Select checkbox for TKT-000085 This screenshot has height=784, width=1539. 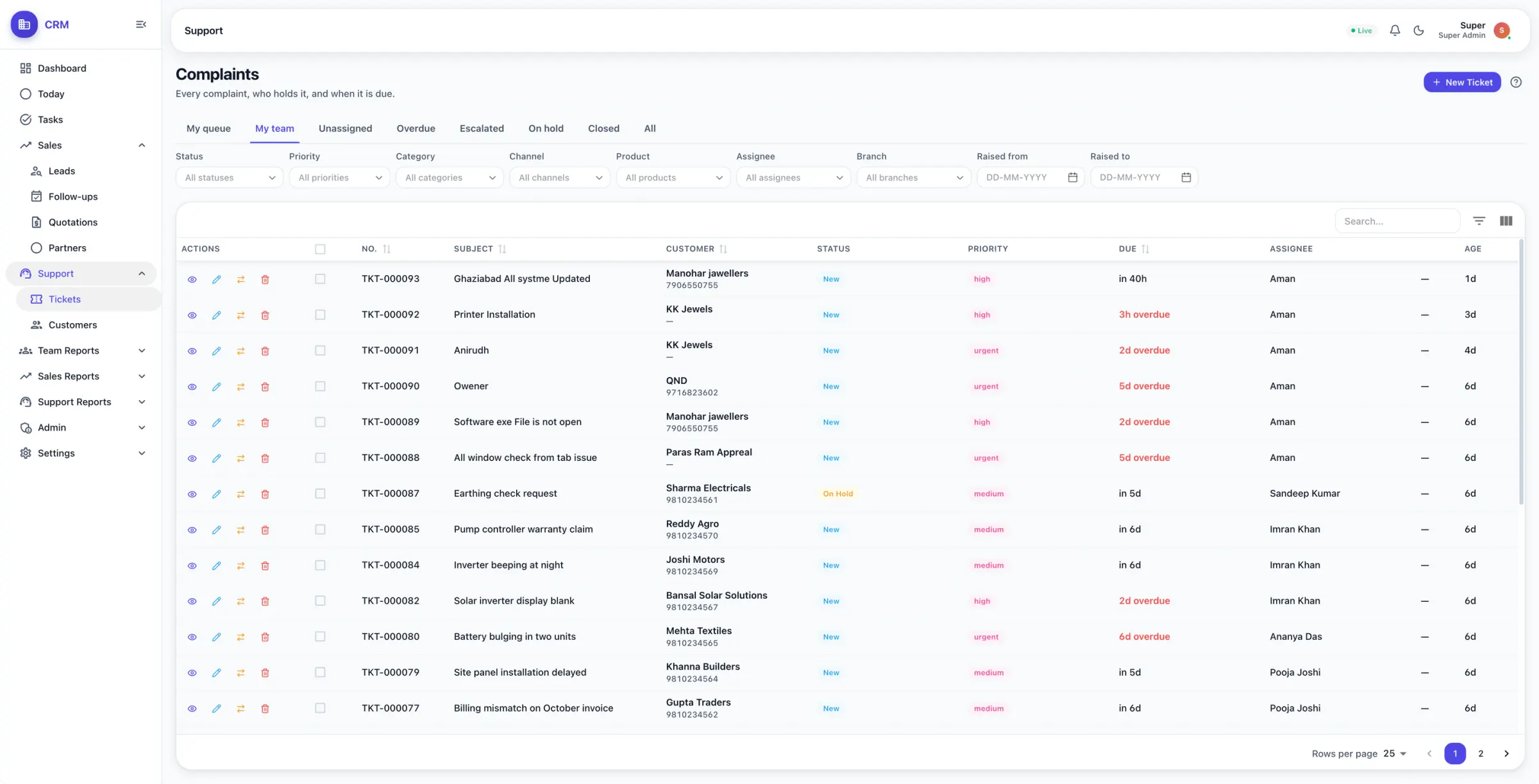pos(320,530)
